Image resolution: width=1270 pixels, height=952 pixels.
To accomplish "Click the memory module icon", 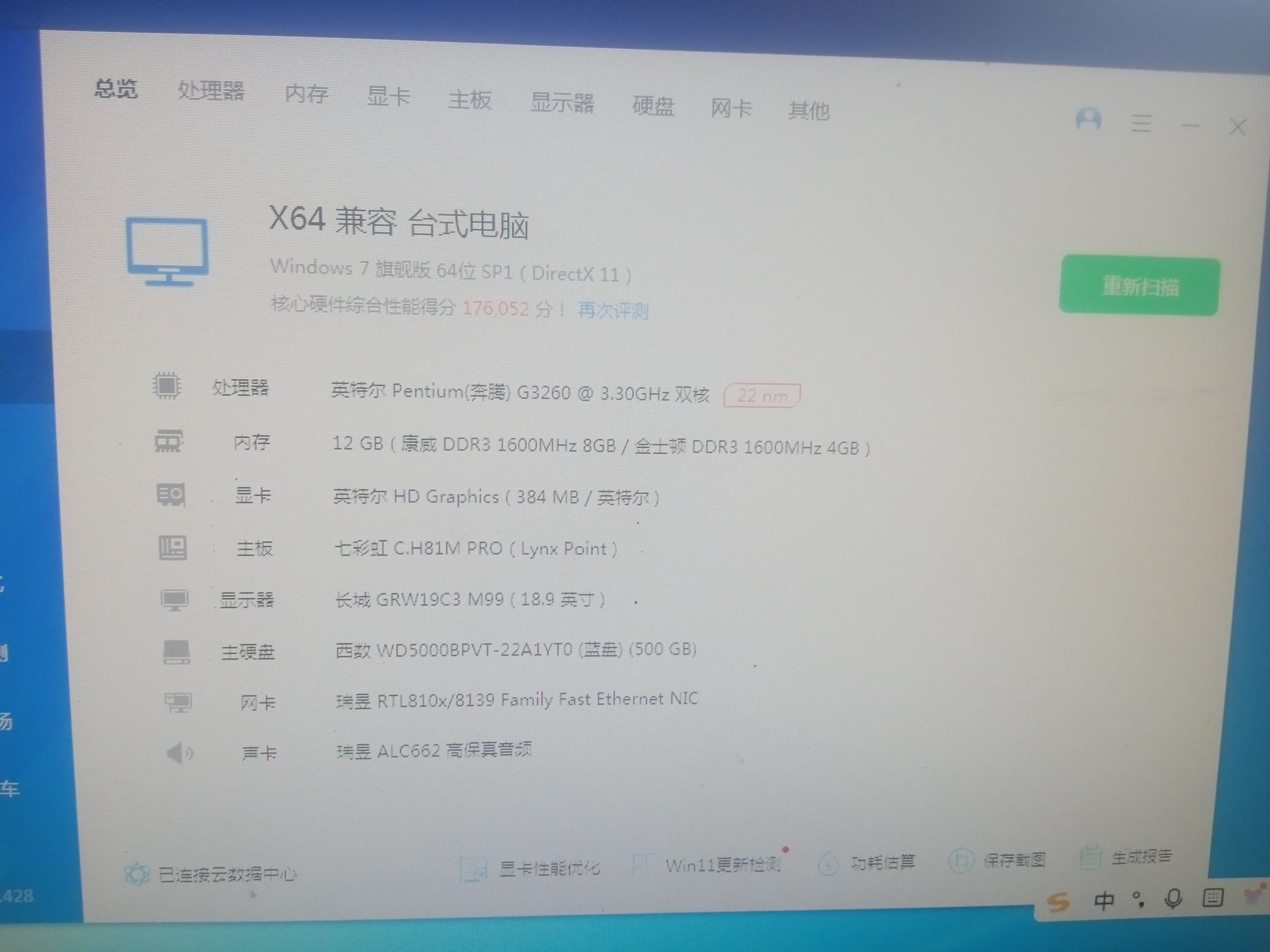I will pos(169,441).
